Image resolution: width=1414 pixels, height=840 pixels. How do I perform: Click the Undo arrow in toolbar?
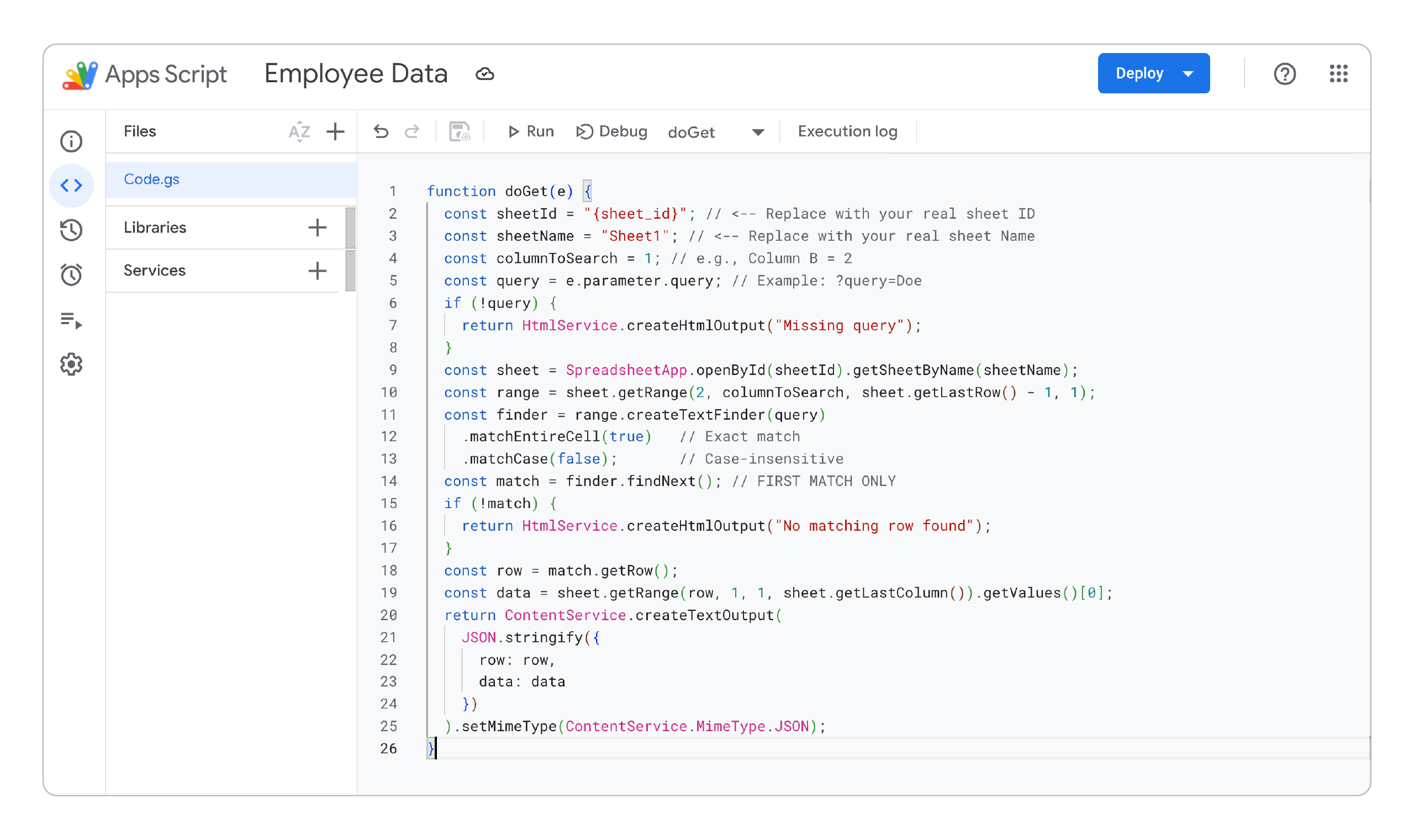tap(381, 132)
